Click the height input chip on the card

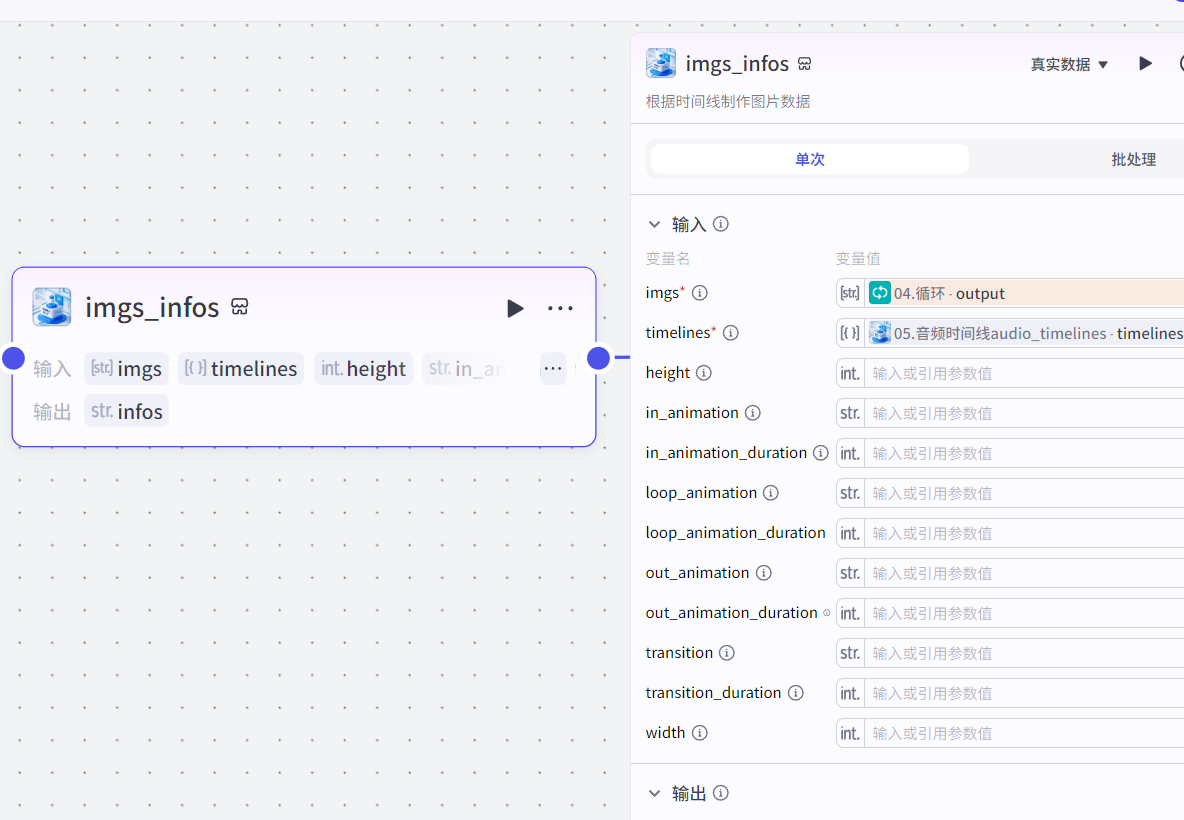point(363,368)
